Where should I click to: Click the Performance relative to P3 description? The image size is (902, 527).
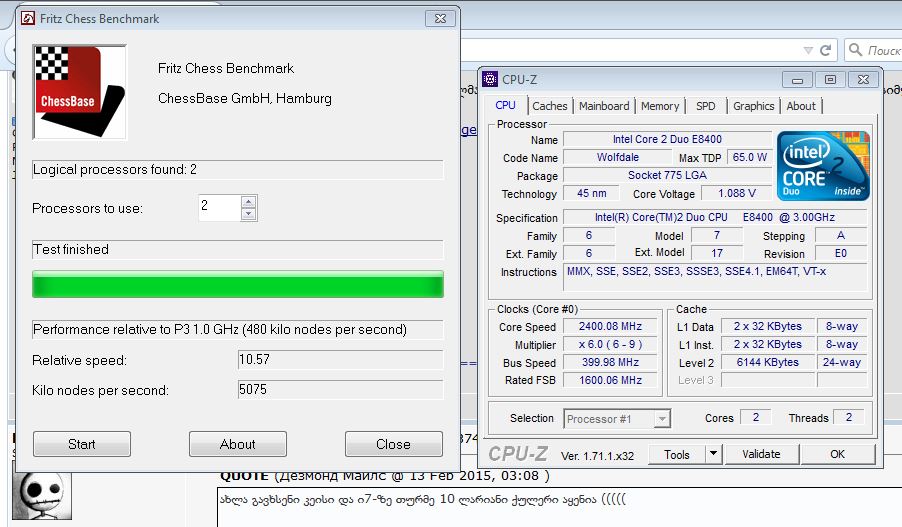238,330
